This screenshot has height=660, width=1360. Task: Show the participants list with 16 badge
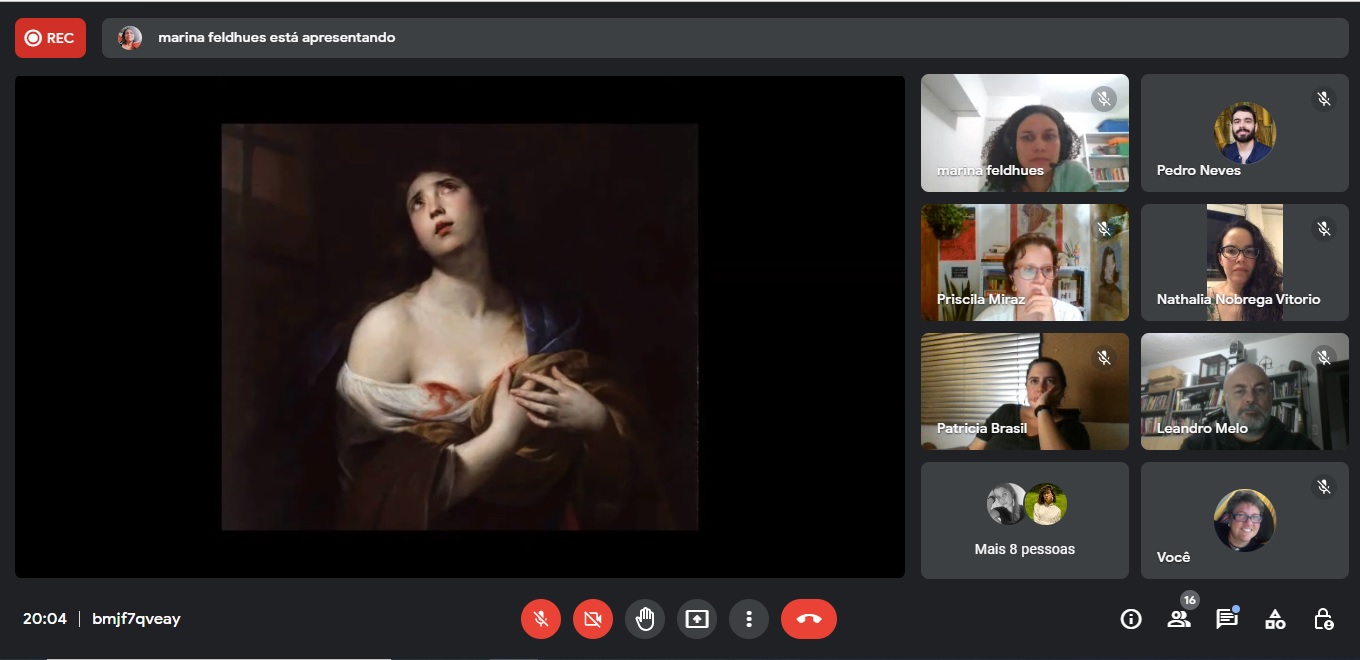coord(1180,617)
